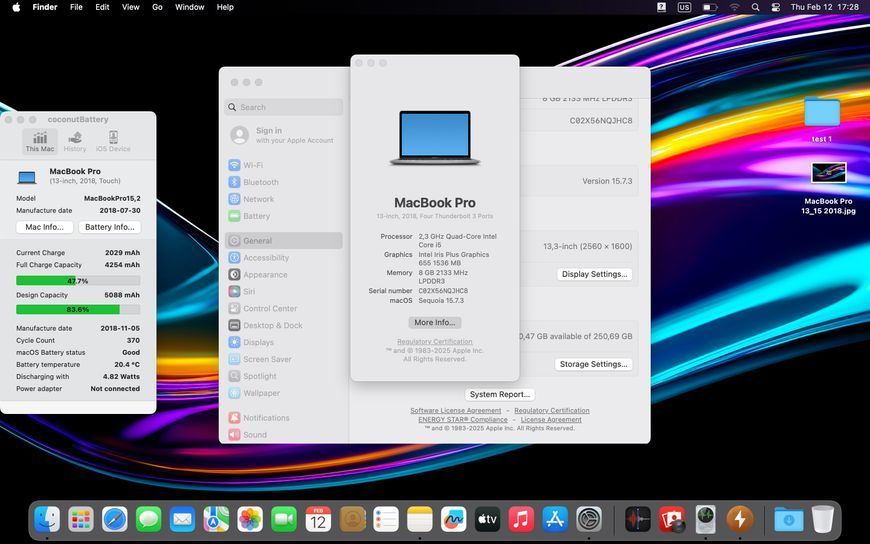The width and height of the screenshot is (870, 544).
Task: Open the Messages app in the Dock
Action: (149, 520)
